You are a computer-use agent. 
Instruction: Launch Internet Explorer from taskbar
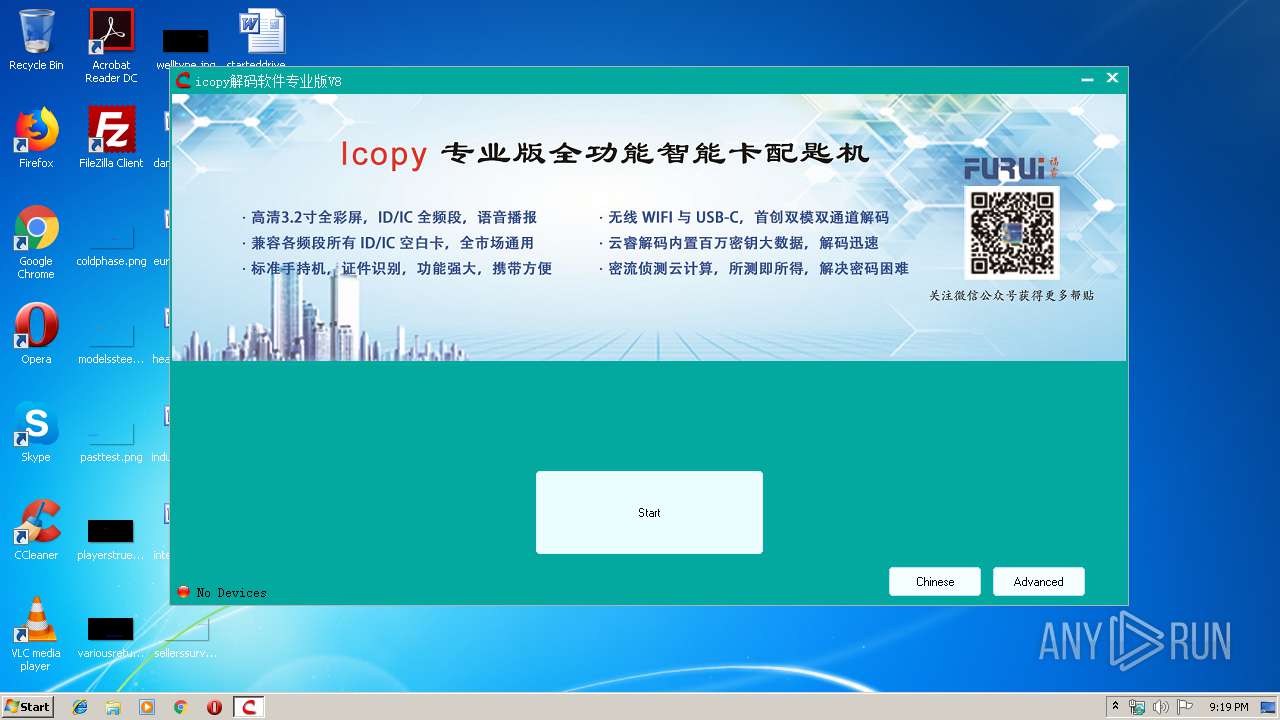click(x=80, y=707)
